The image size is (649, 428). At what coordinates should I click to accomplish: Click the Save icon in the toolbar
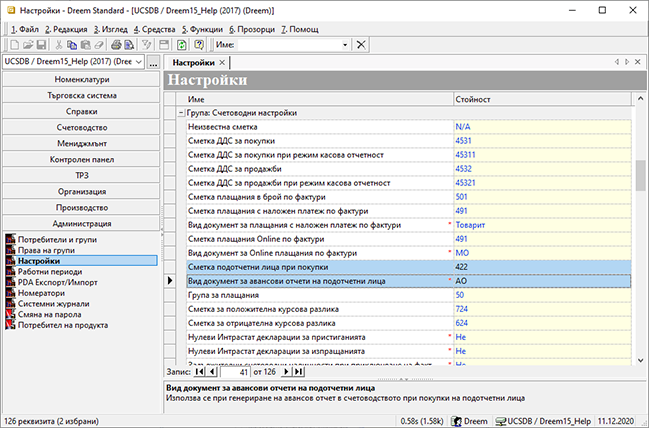41,45
